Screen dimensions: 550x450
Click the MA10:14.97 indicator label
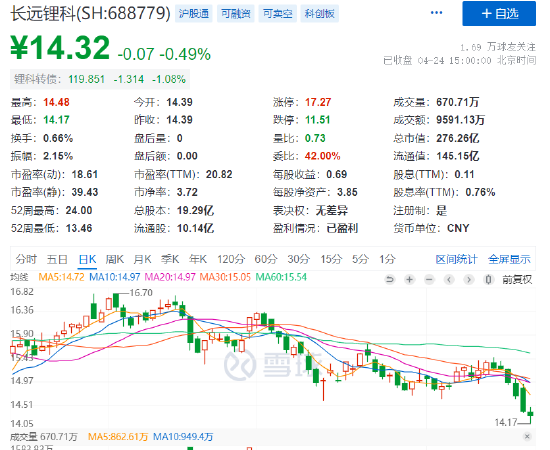tap(115, 277)
